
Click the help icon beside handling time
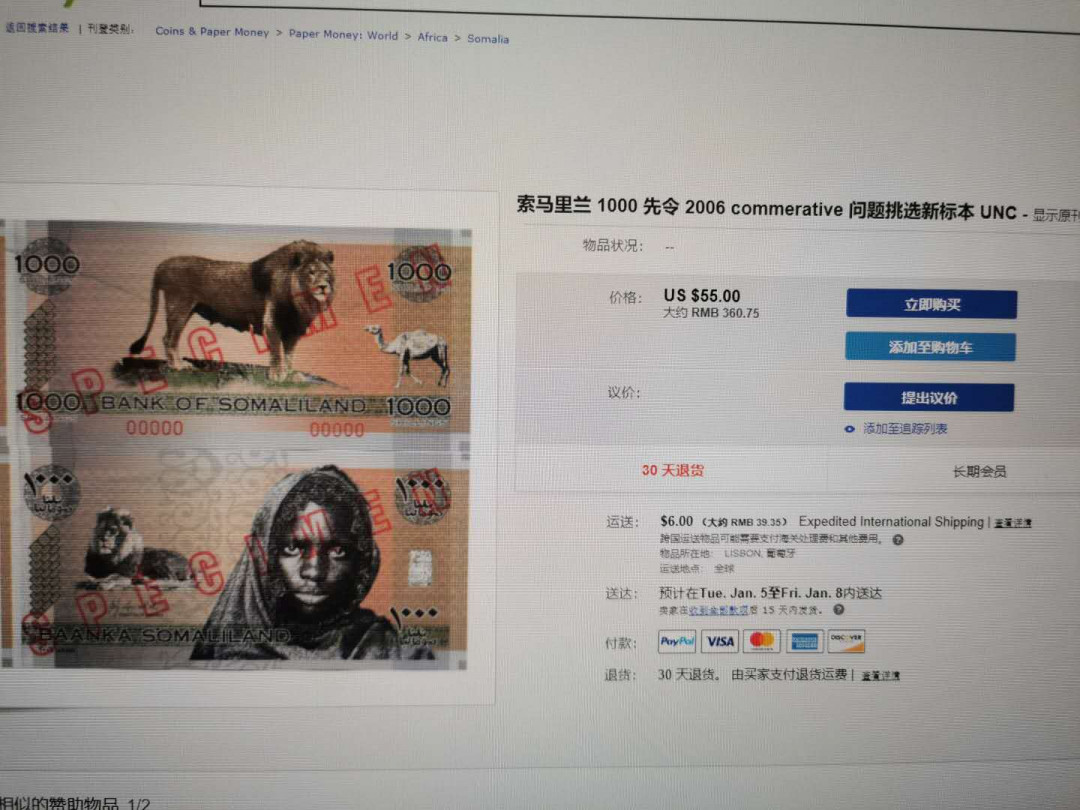[838, 610]
